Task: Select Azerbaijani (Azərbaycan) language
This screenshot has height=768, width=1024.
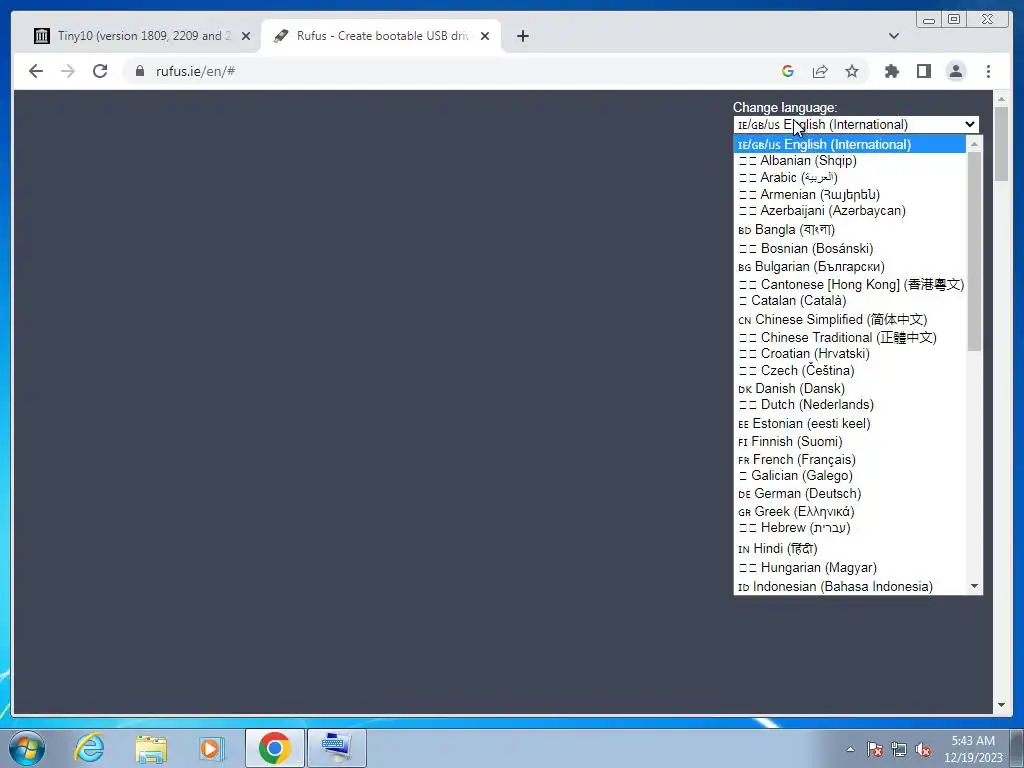Action: (x=849, y=211)
